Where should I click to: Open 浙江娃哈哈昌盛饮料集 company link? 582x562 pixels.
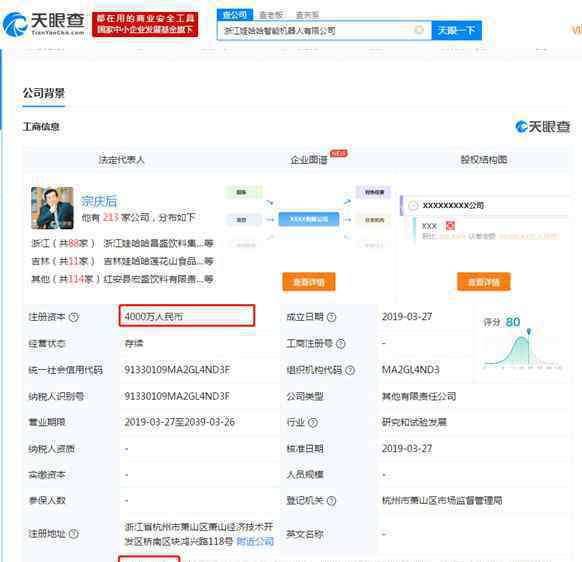pyautogui.click(x=158, y=243)
